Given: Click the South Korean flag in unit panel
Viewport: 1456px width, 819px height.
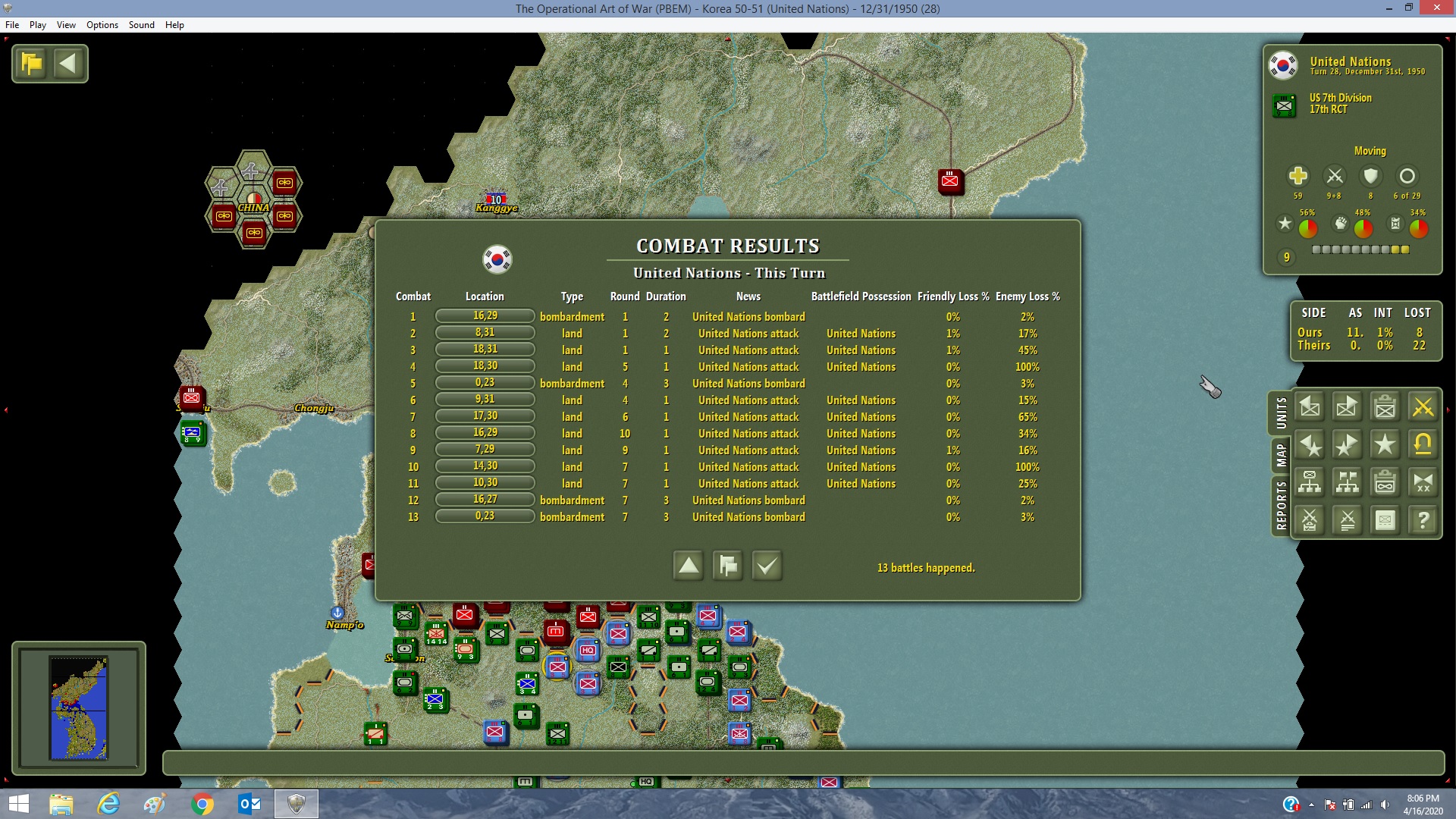Looking at the screenshot, I should (x=1283, y=65).
